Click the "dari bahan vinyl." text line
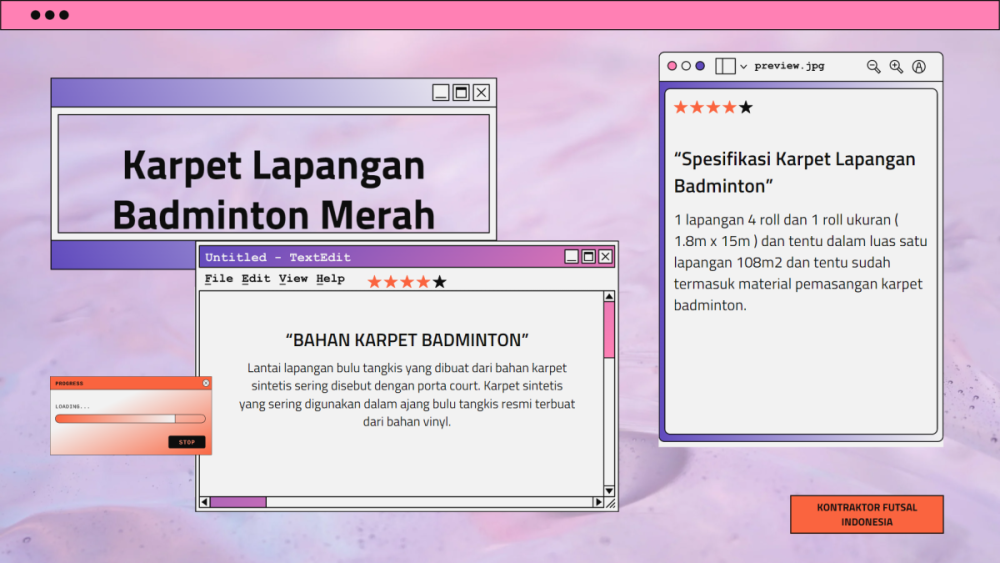 407,422
